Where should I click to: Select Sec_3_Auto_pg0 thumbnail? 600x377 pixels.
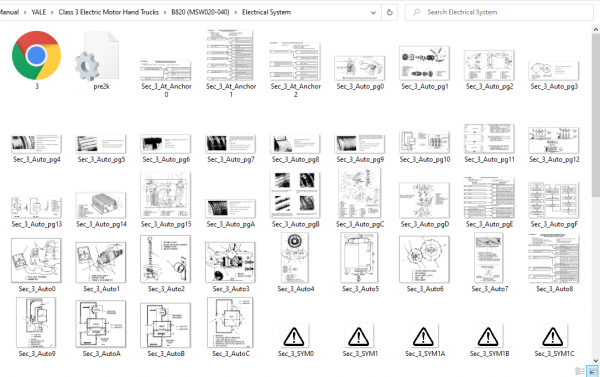[360, 68]
